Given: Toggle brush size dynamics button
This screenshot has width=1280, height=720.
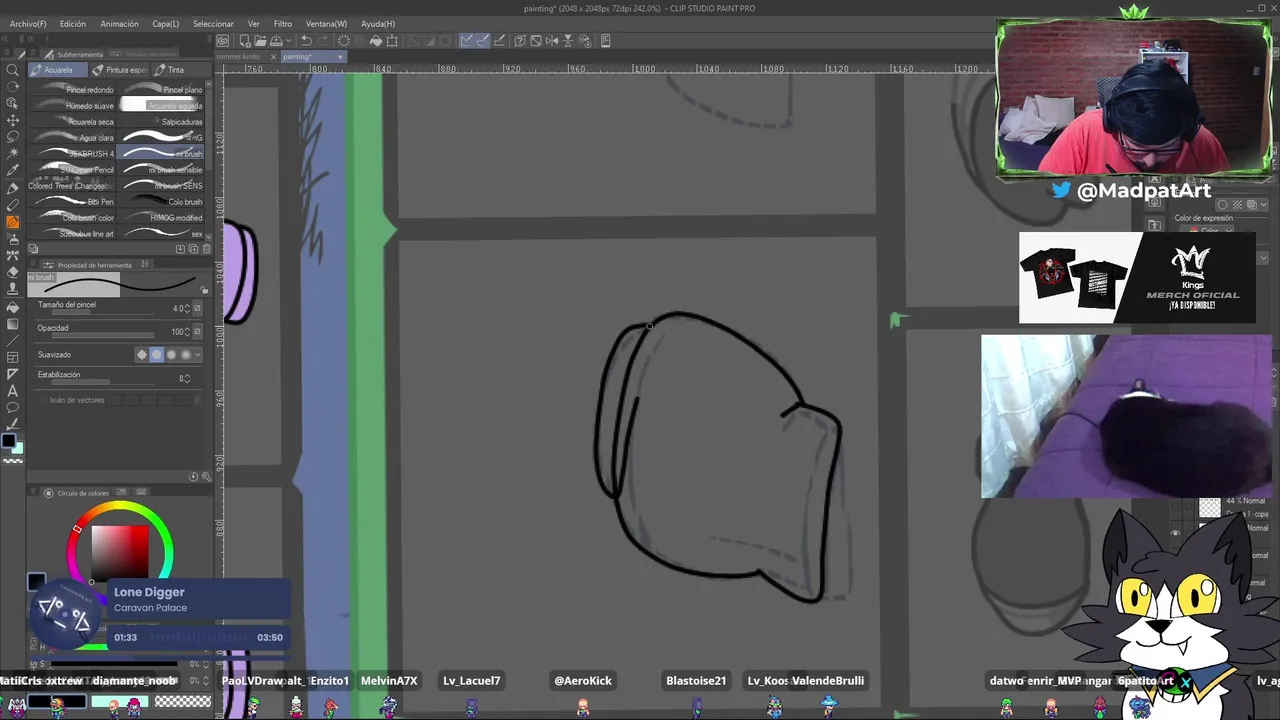Looking at the screenshot, I should click(x=197, y=309).
